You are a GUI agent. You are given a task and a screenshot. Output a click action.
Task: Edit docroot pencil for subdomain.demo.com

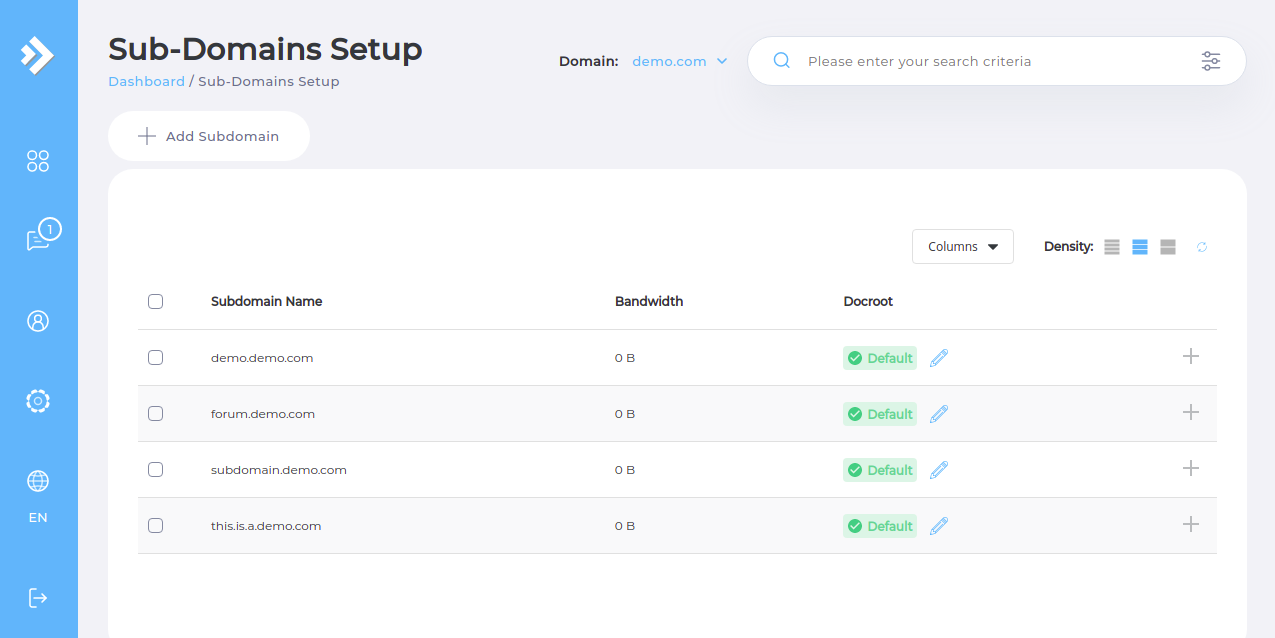point(938,470)
